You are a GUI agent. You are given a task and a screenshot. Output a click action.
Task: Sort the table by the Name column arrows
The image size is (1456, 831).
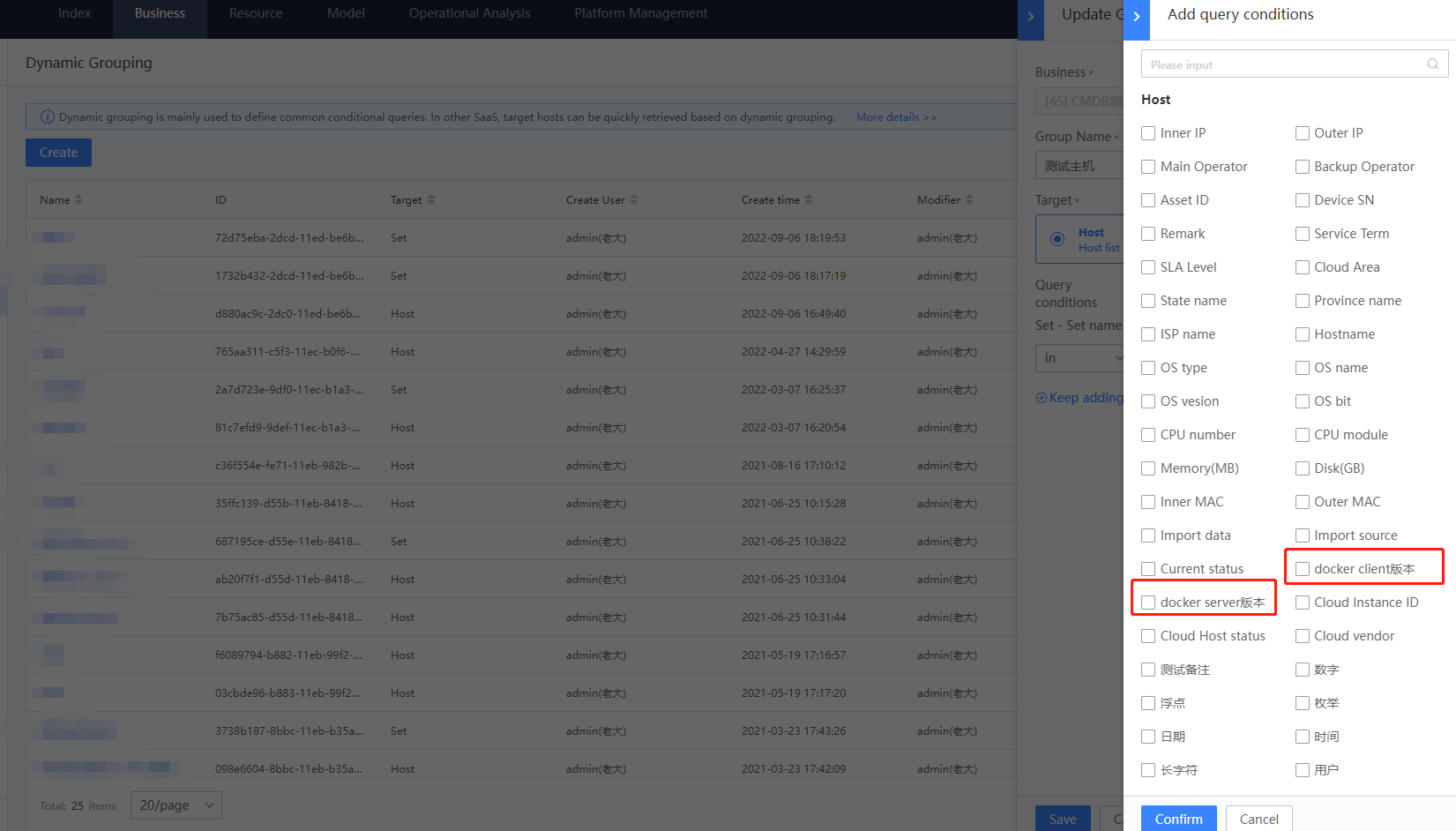pos(78,199)
